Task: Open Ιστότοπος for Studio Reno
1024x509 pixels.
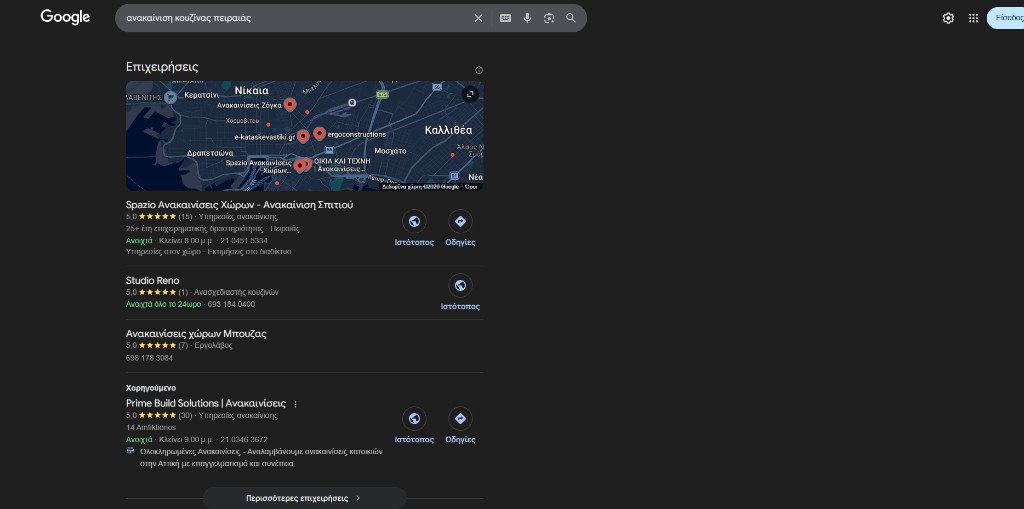Action: [x=460, y=293]
